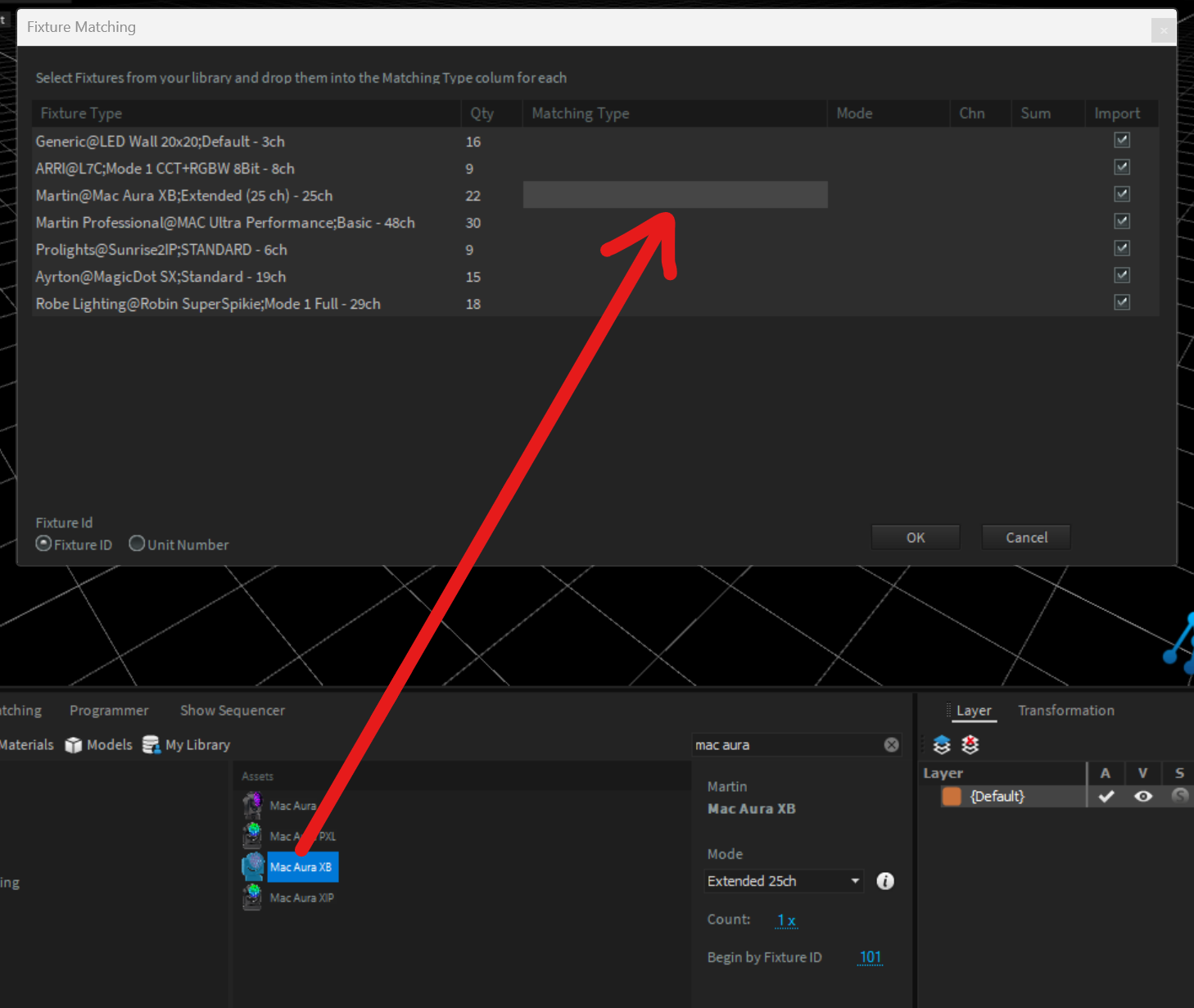1194x1008 pixels.
Task: Click the Count 1x value
Action: pyautogui.click(x=786, y=920)
